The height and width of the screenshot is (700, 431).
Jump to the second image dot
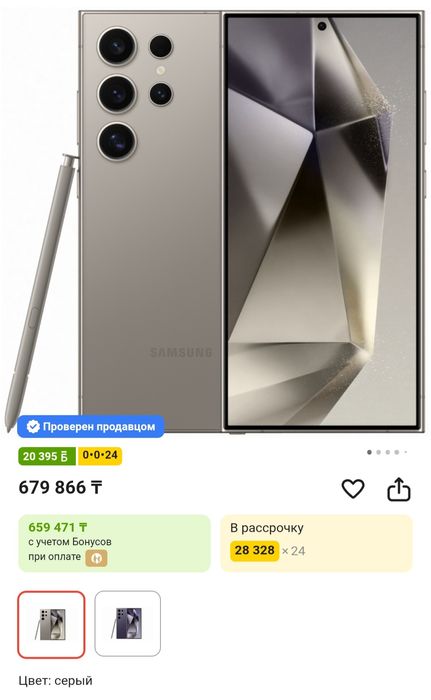[379, 452]
